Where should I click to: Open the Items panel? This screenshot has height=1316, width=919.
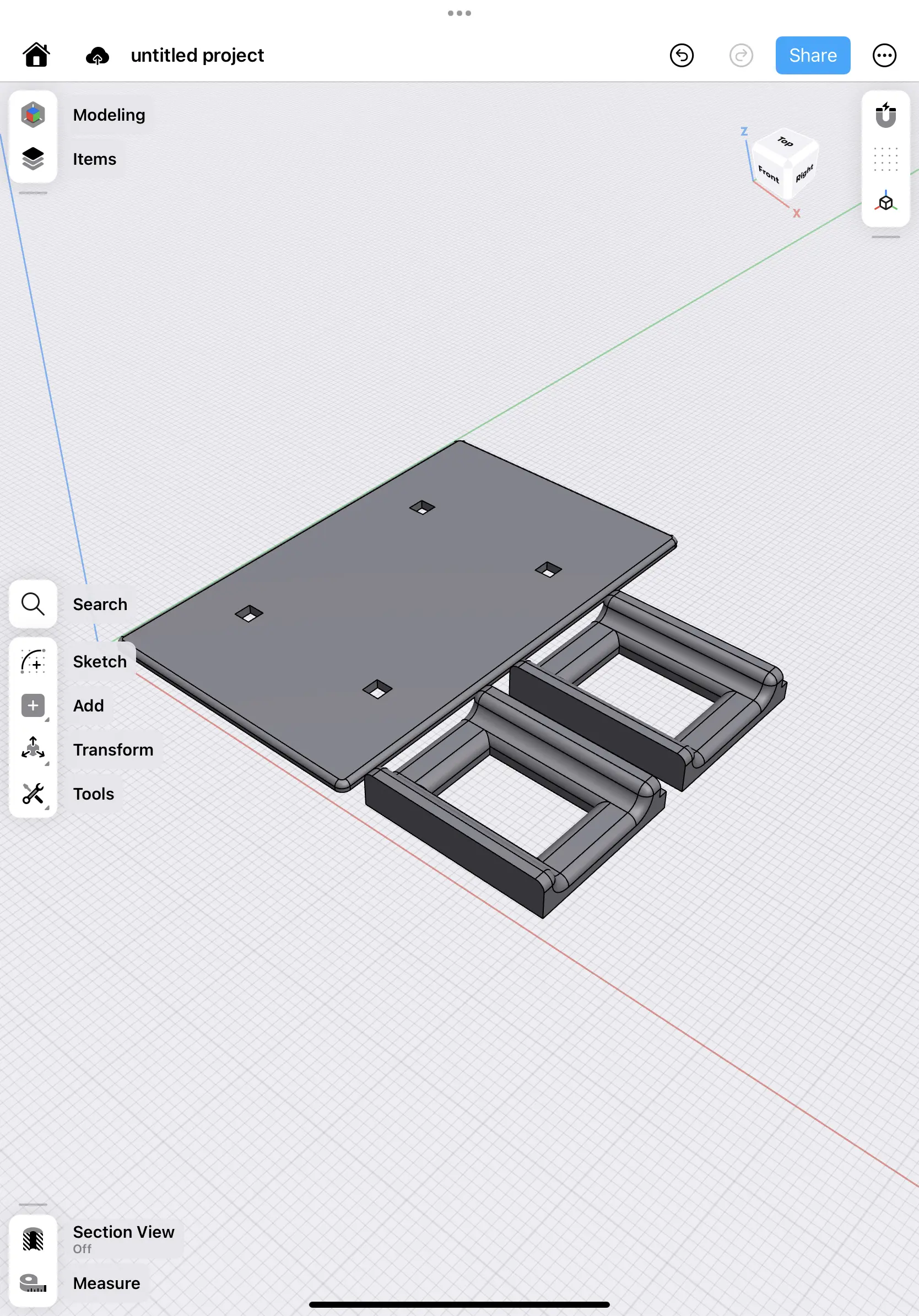pos(33,159)
